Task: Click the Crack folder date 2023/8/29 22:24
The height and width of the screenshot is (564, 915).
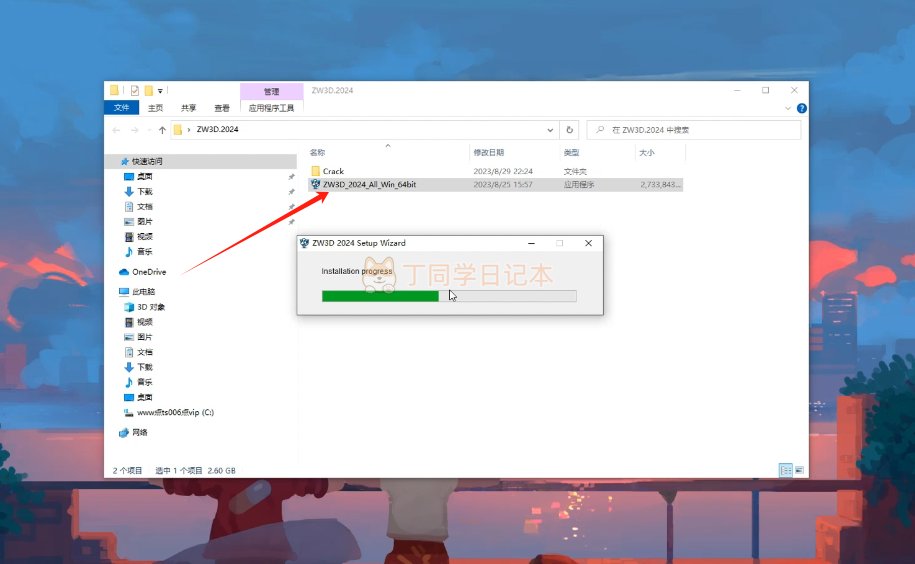Action: (502, 171)
